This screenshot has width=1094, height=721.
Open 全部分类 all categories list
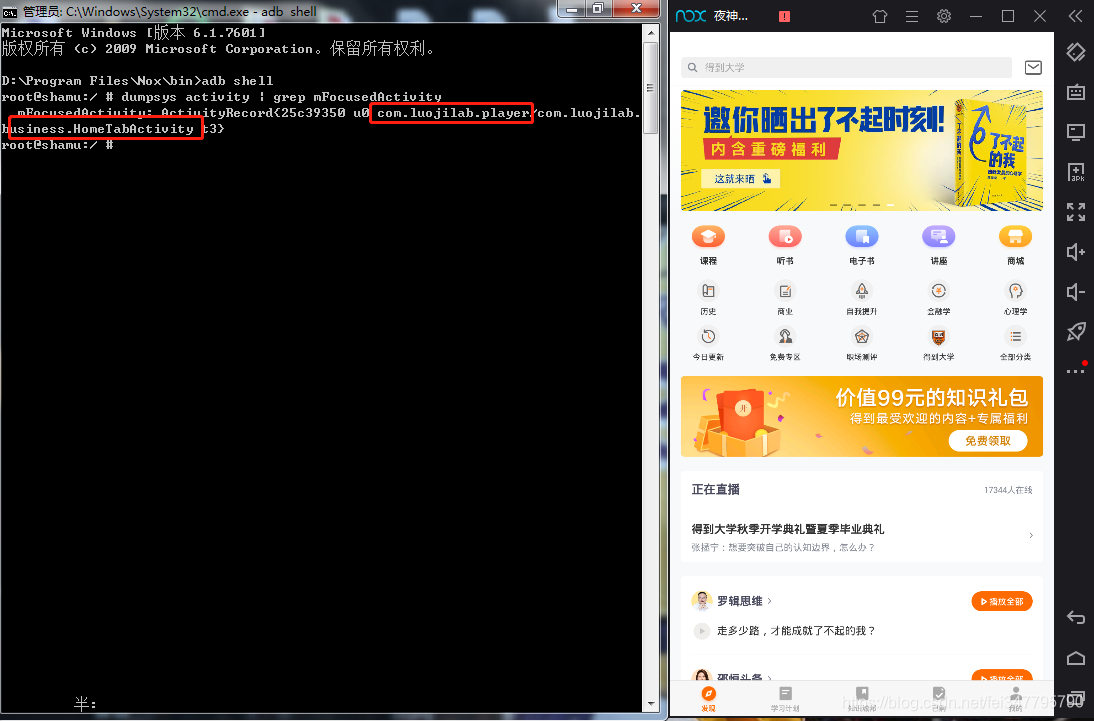coord(1015,344)
